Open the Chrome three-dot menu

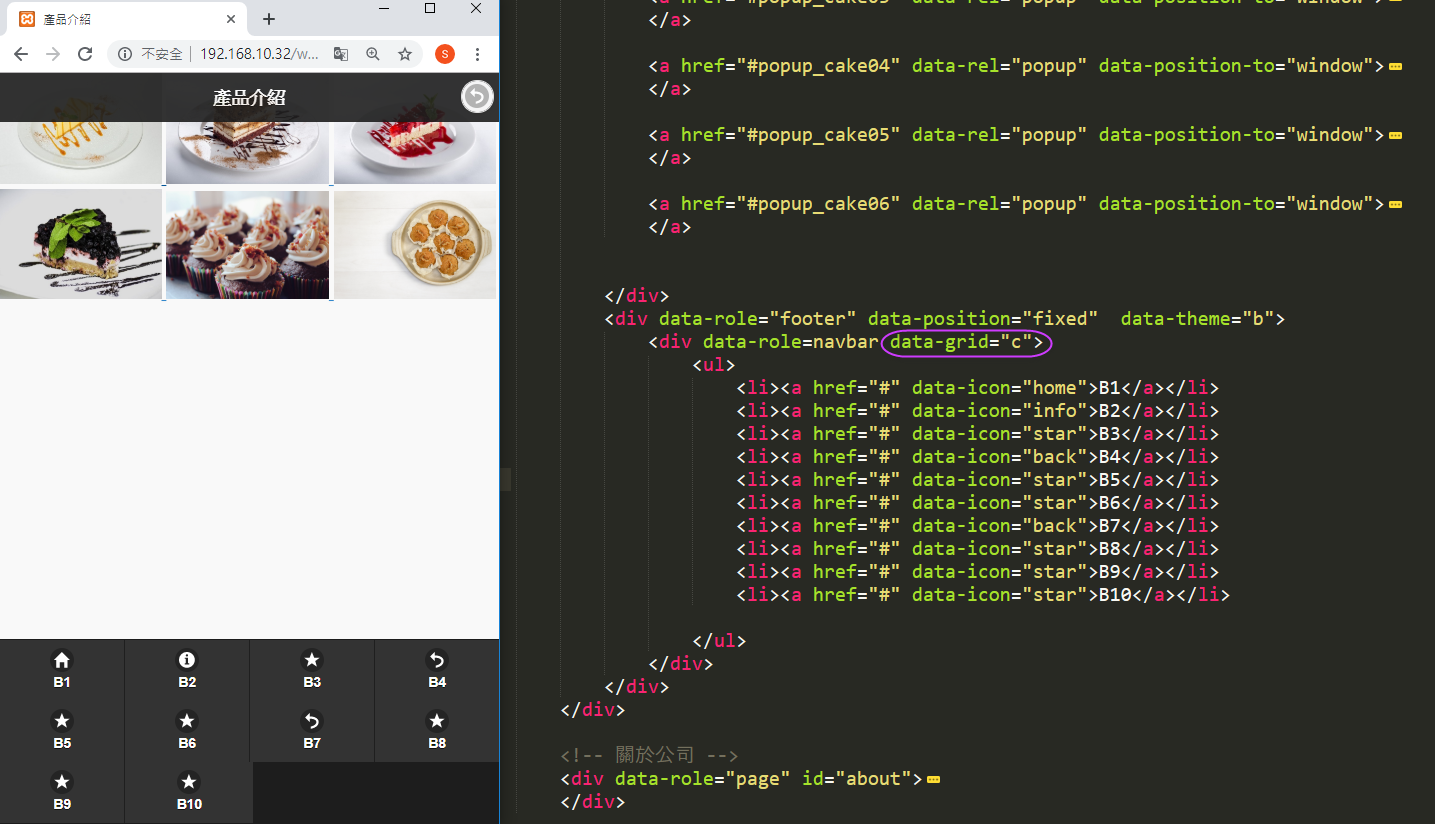[x=478, y=54]
